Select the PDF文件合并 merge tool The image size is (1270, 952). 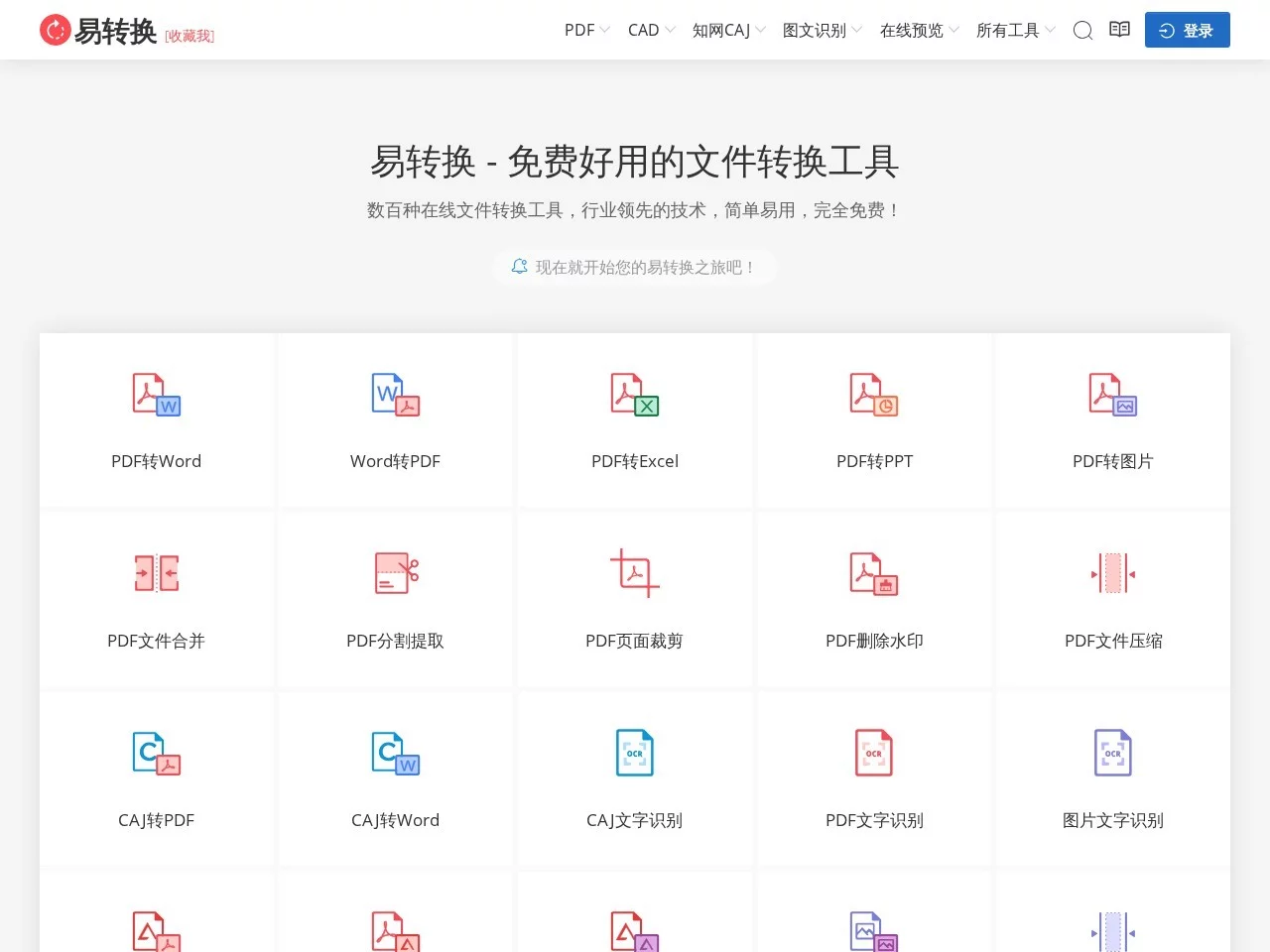point(156,600)
